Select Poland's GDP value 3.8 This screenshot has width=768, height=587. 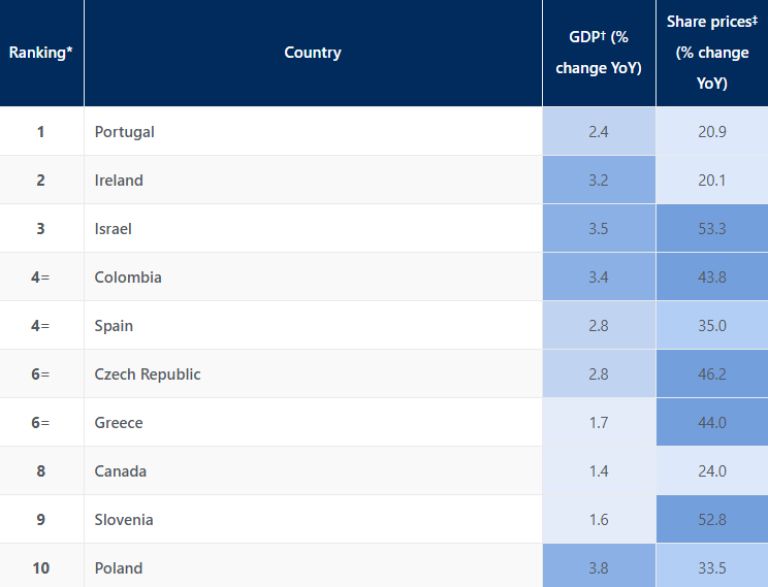[599, 568]
